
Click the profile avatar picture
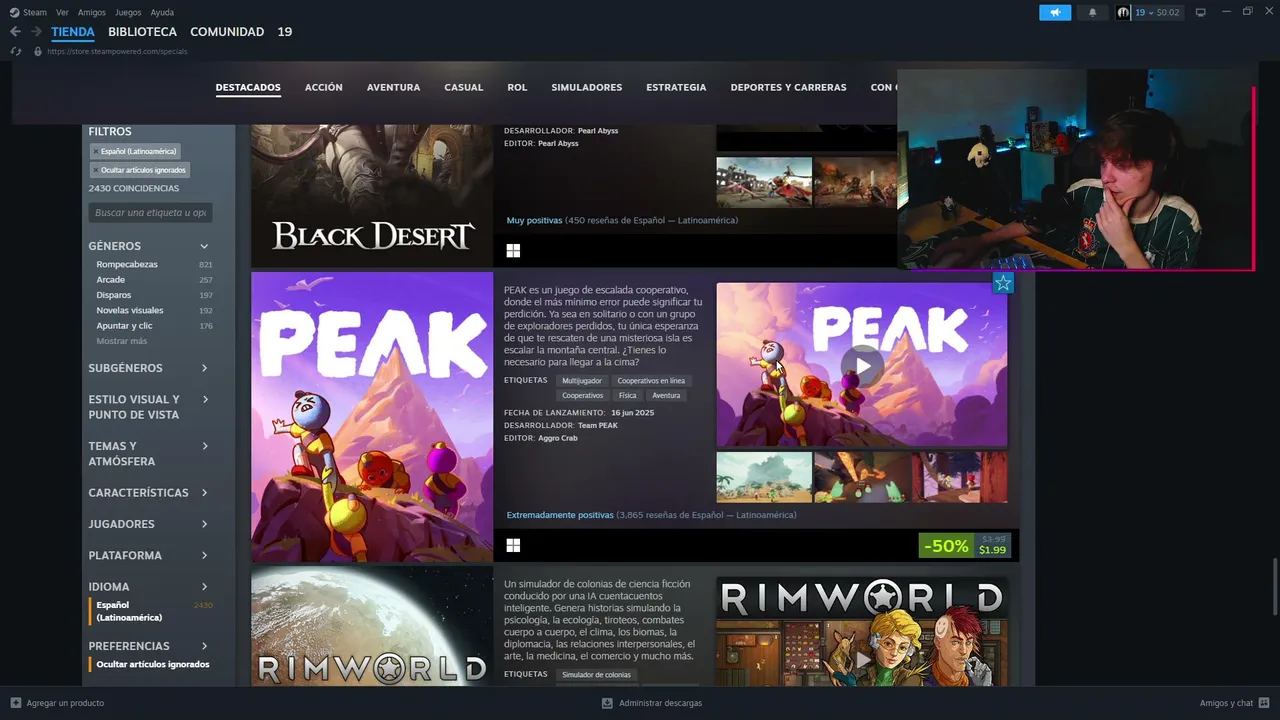click(x=1123, y=12)
